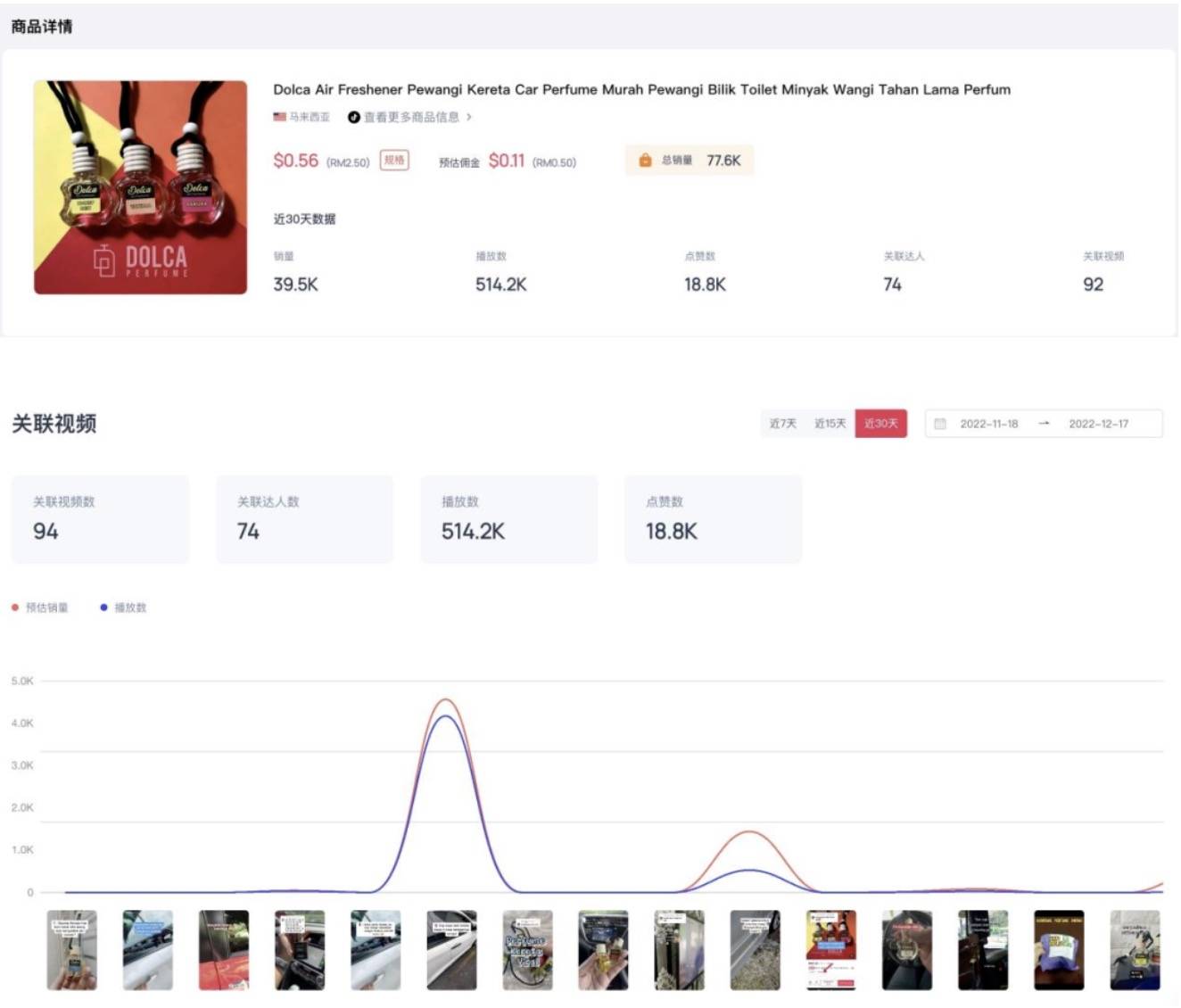Viewport: 1181px width, 1008px height.
Task: Toggle the red 预估销量 legend series
Action: pos(39,607)
